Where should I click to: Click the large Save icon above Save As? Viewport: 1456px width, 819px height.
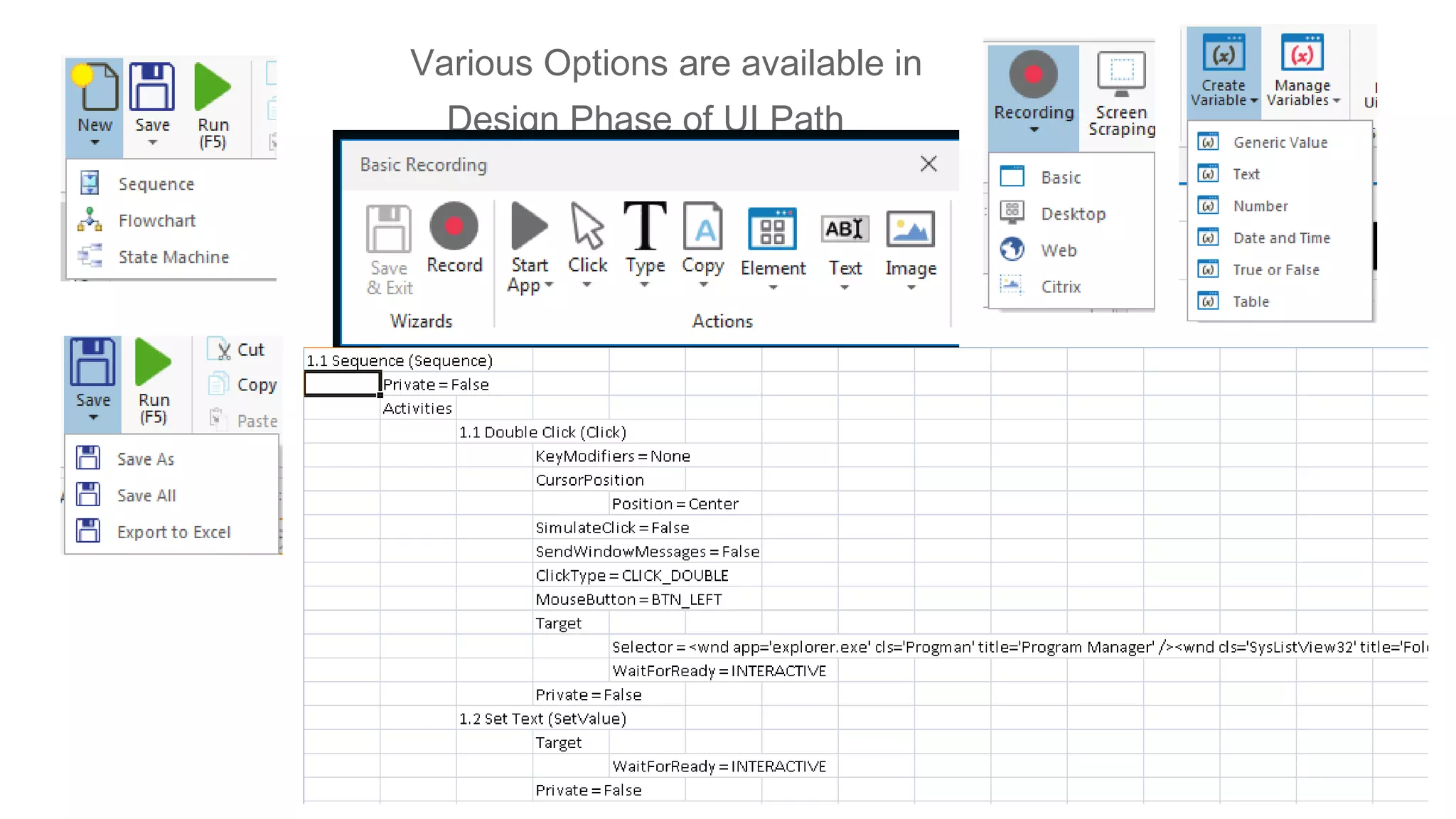[92, 362]
